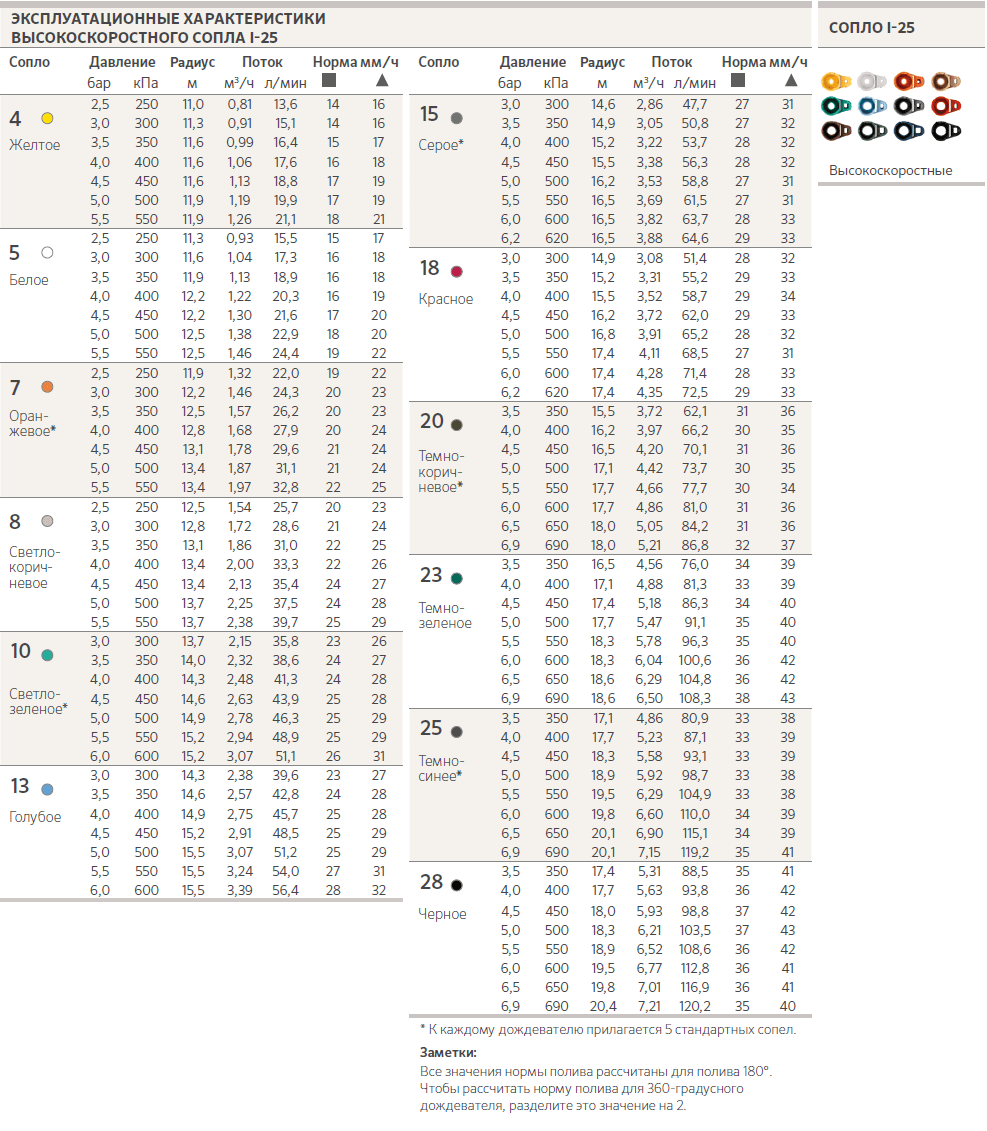Select the orange dot beside nozzle 7
Image resolution: width=987 pixels, height=1131 pixels.
point(48,387)
